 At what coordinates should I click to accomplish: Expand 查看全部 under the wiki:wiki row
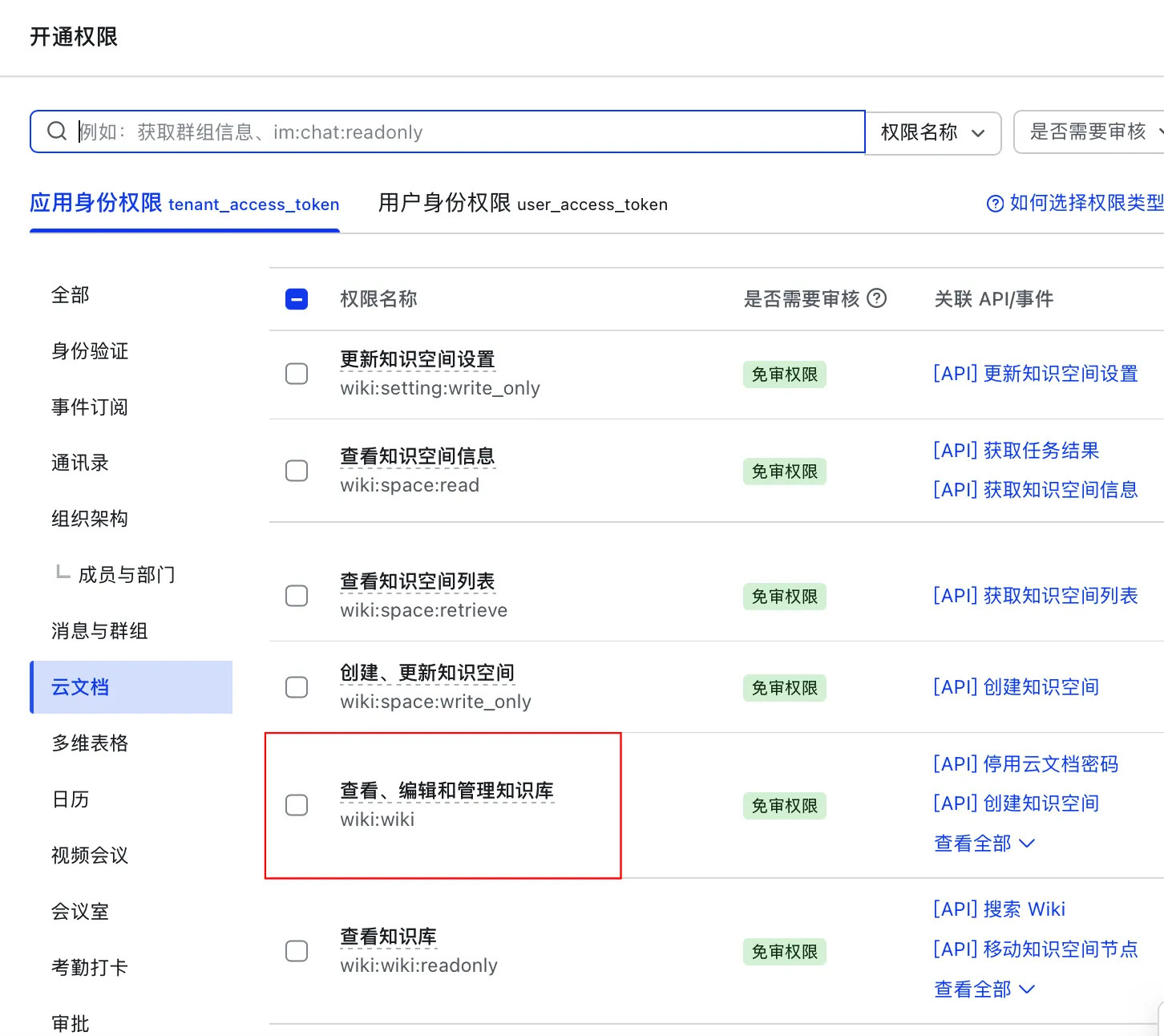click(x=984, y=844)
